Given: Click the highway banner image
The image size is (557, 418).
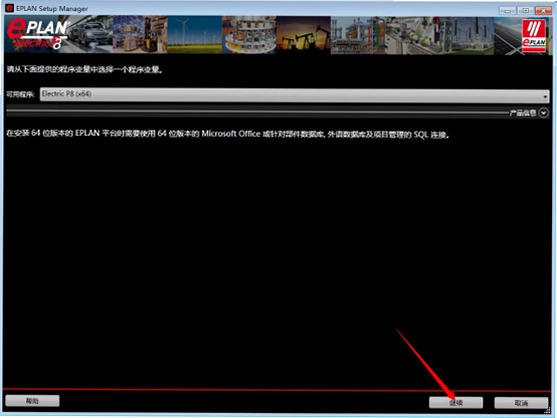Looking at the screenshot, I should [x=508, y=35].
